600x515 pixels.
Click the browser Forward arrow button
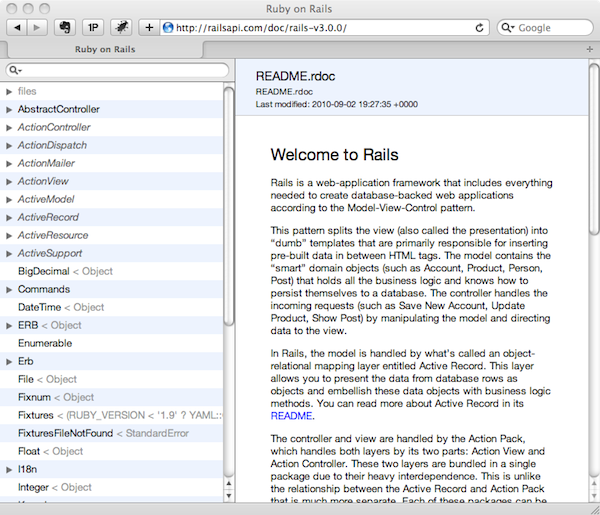coord(40,27)
